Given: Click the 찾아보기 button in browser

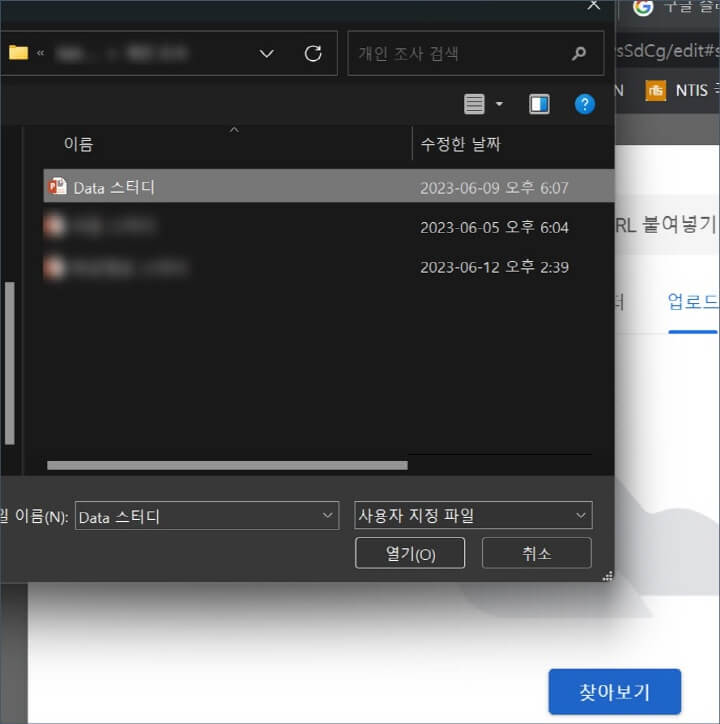Looking at the screenshot, I should 615,692.
